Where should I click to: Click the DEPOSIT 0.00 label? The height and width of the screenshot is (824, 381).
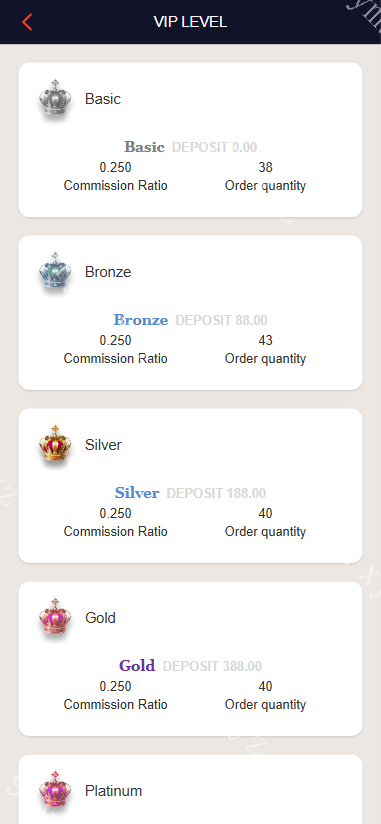(214, 147)
